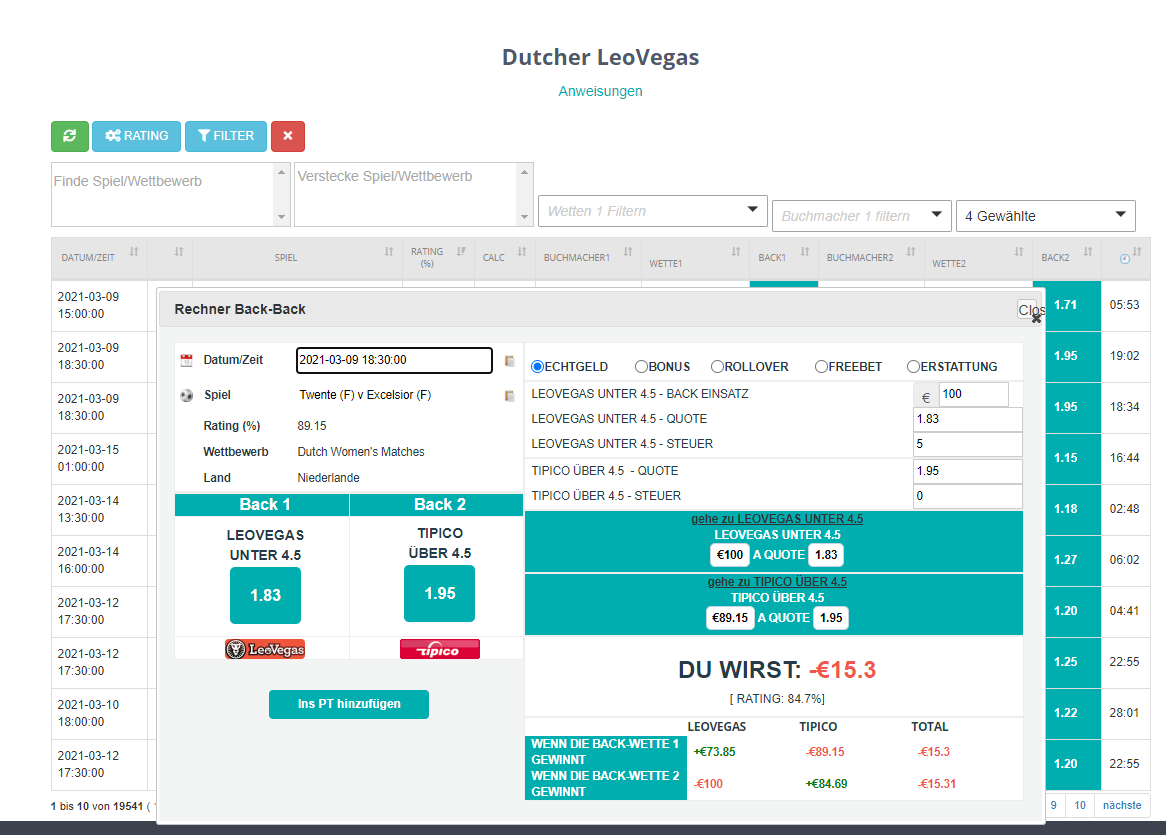Click the down arrow of the Finde Spiel/Wettbewerb box
The width and height of the screenshot is (1166, 835).
coord(281,217)
